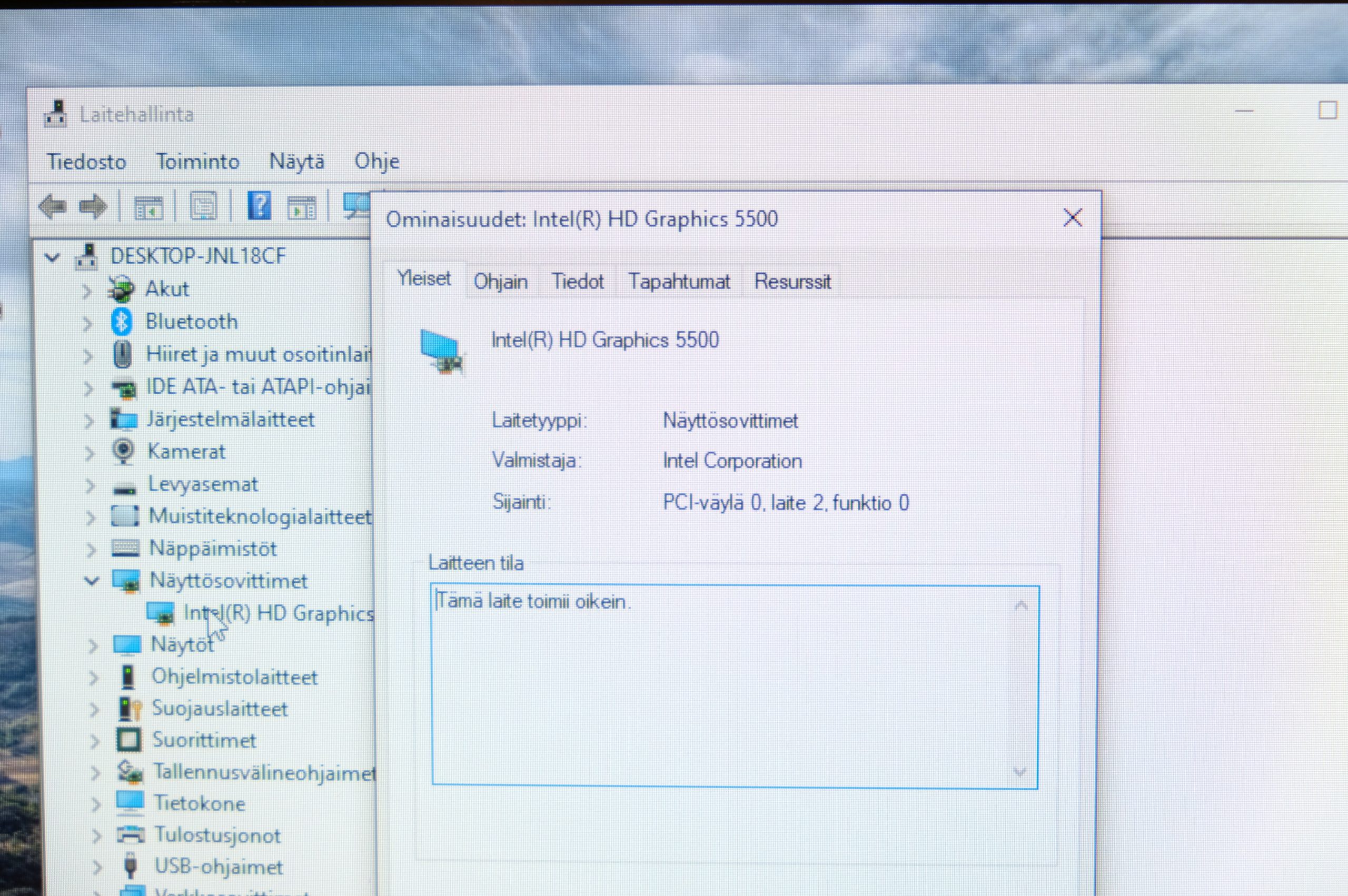1348x896 pixels.
Task: Collapse the Näyttösovittimet category
Action: 92,581
